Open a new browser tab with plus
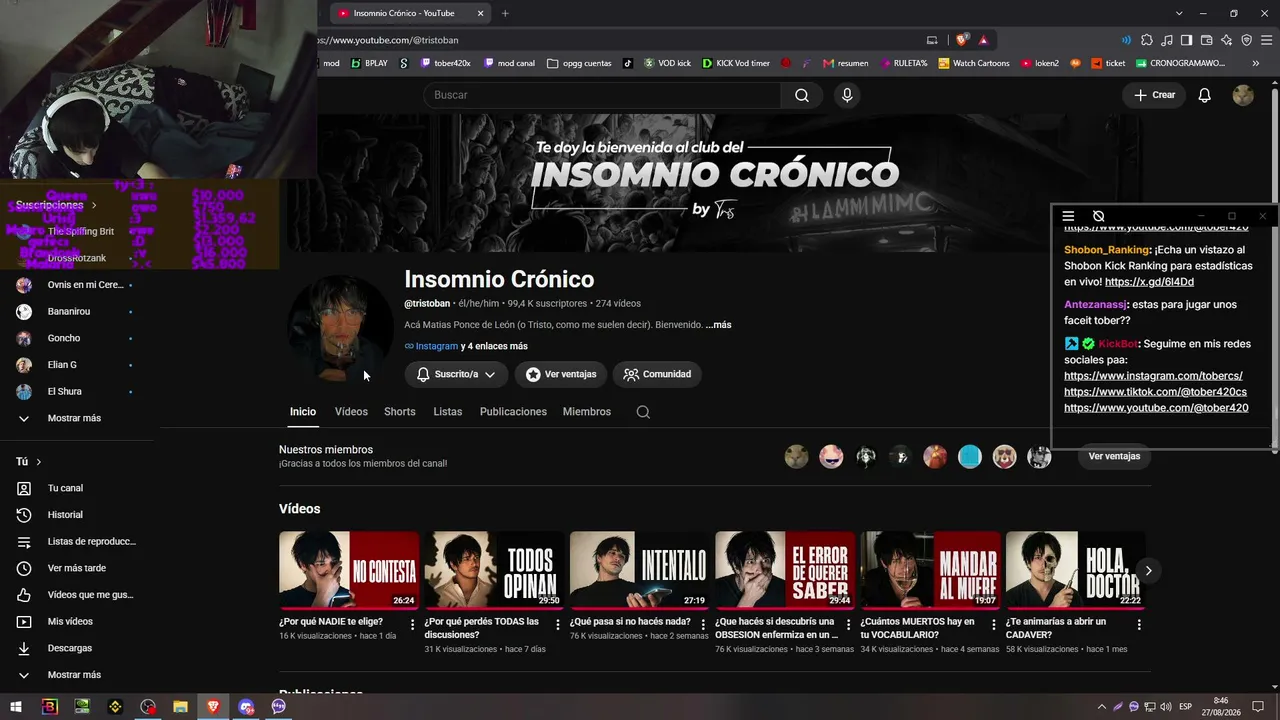The height and width of the screenshot is (720, 1280). point(505,13)
